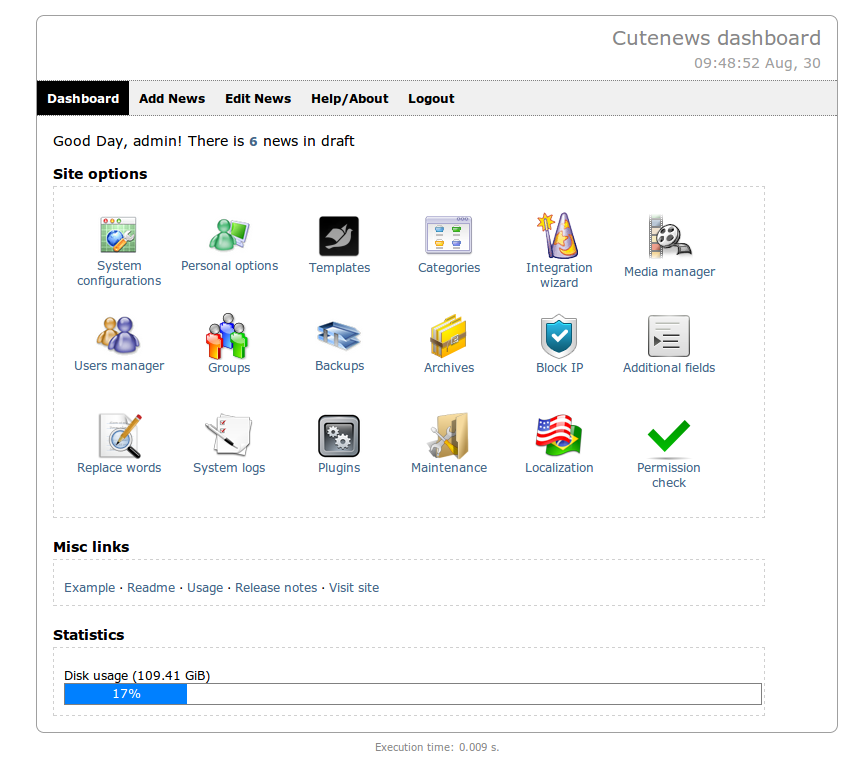Open the Categories icon
Image resolution: width=866 pixels, height=766 pixels.
(x=449, y=237)
